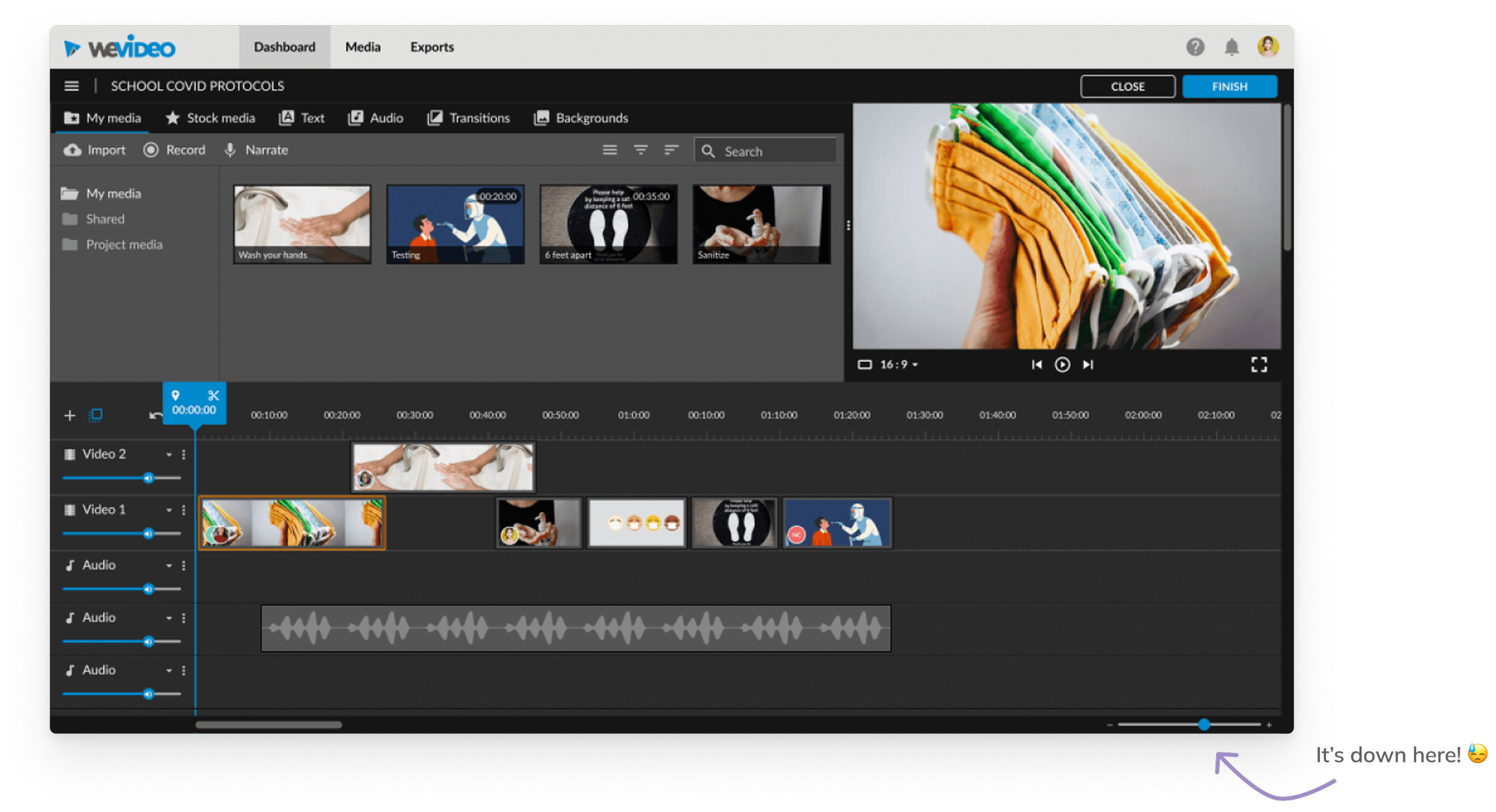This screenshot has height=812, width=1496.
Task: Click the hamburger menu icon beside project title
Action: 72,86
